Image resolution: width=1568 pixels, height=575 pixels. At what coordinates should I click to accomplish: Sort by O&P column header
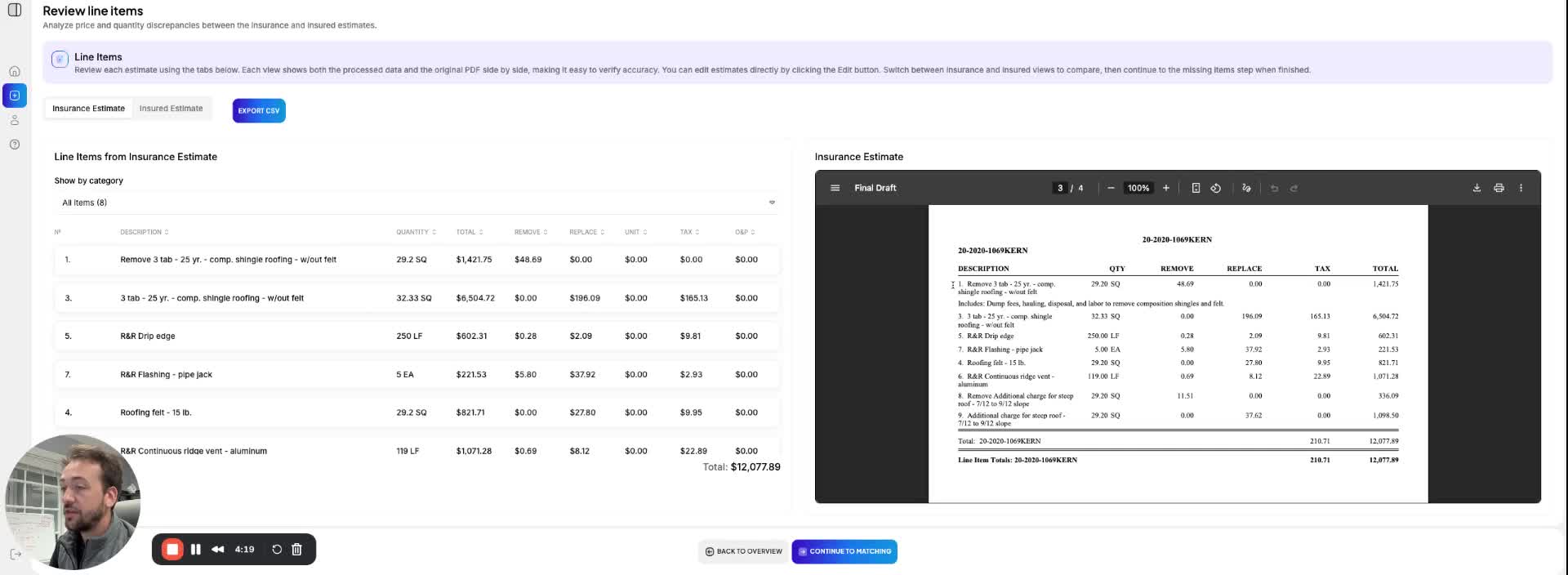(x=745, y=232)
